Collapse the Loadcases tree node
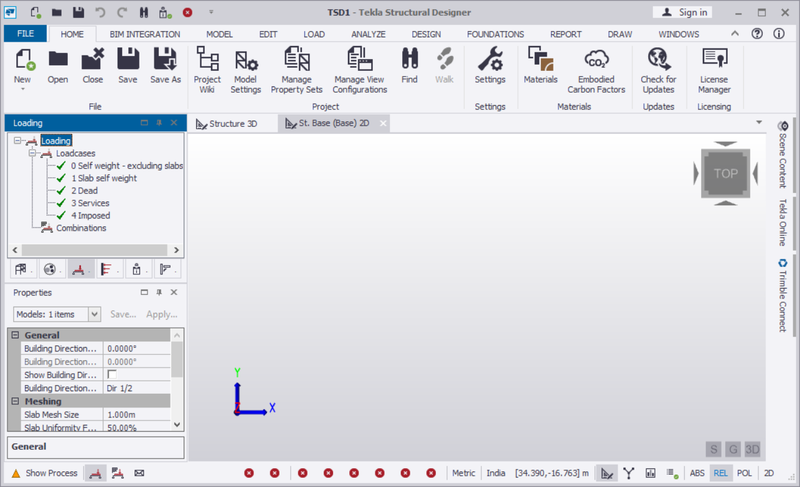The image size is (800, 487). [32, 153]
